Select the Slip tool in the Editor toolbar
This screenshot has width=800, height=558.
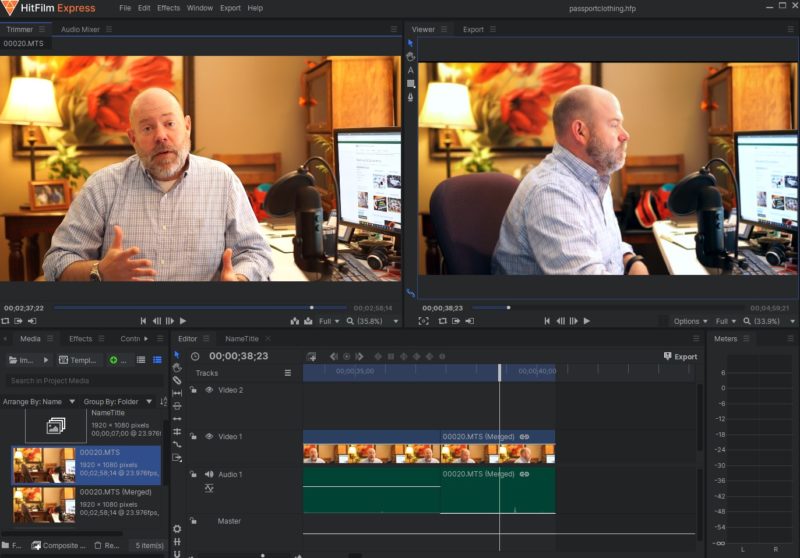click(x=177, y=393)
